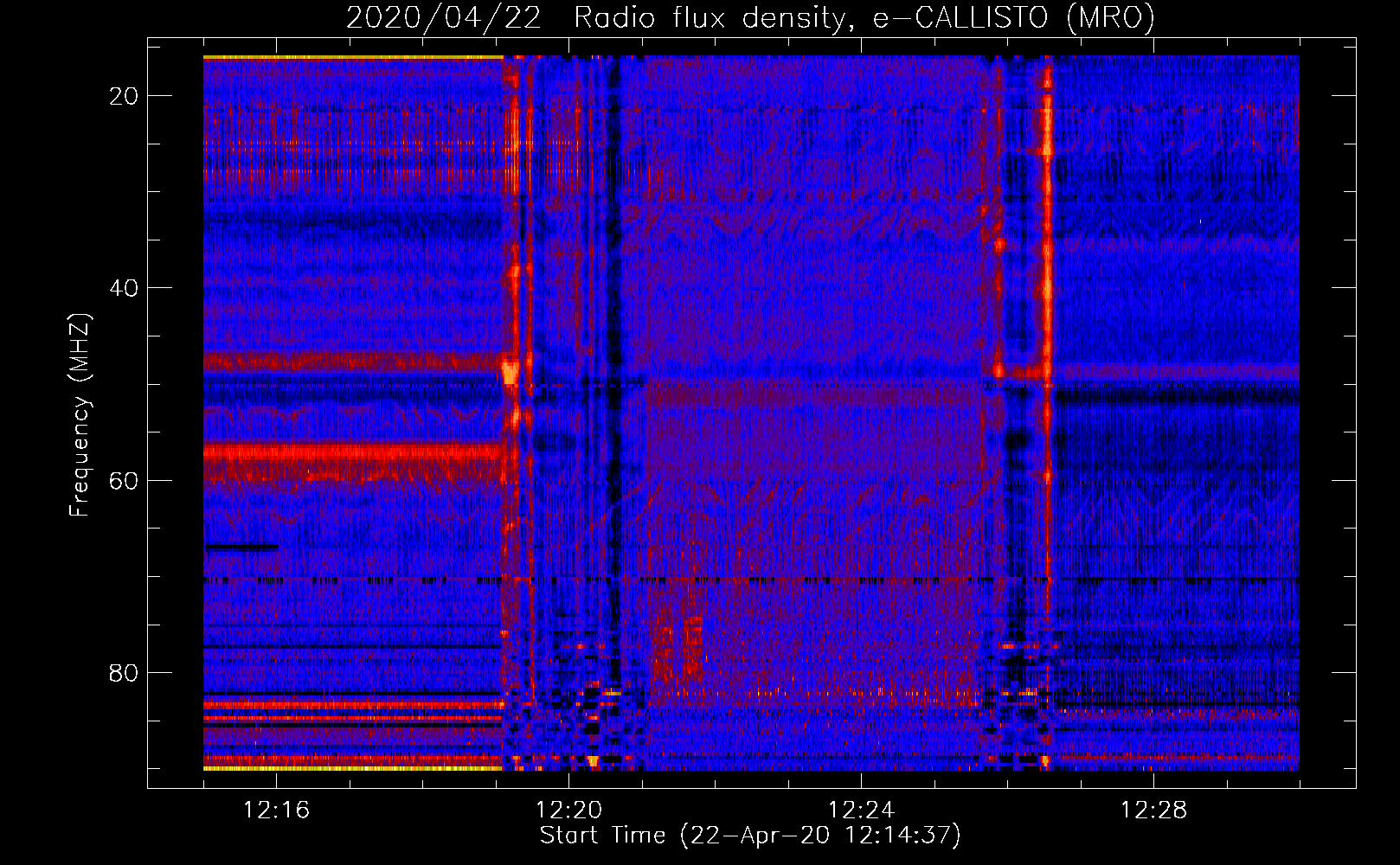
Task: Click the '12:16' time tick label
Action: (276, 811)
